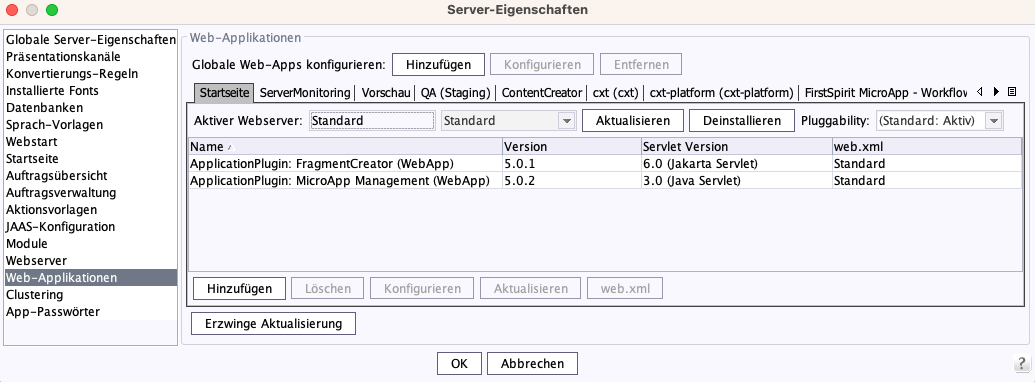Screen dimensions: 1035x382
Task: Select Konvertierungs-Regeln in sidebar
Action: click(91, 73)
